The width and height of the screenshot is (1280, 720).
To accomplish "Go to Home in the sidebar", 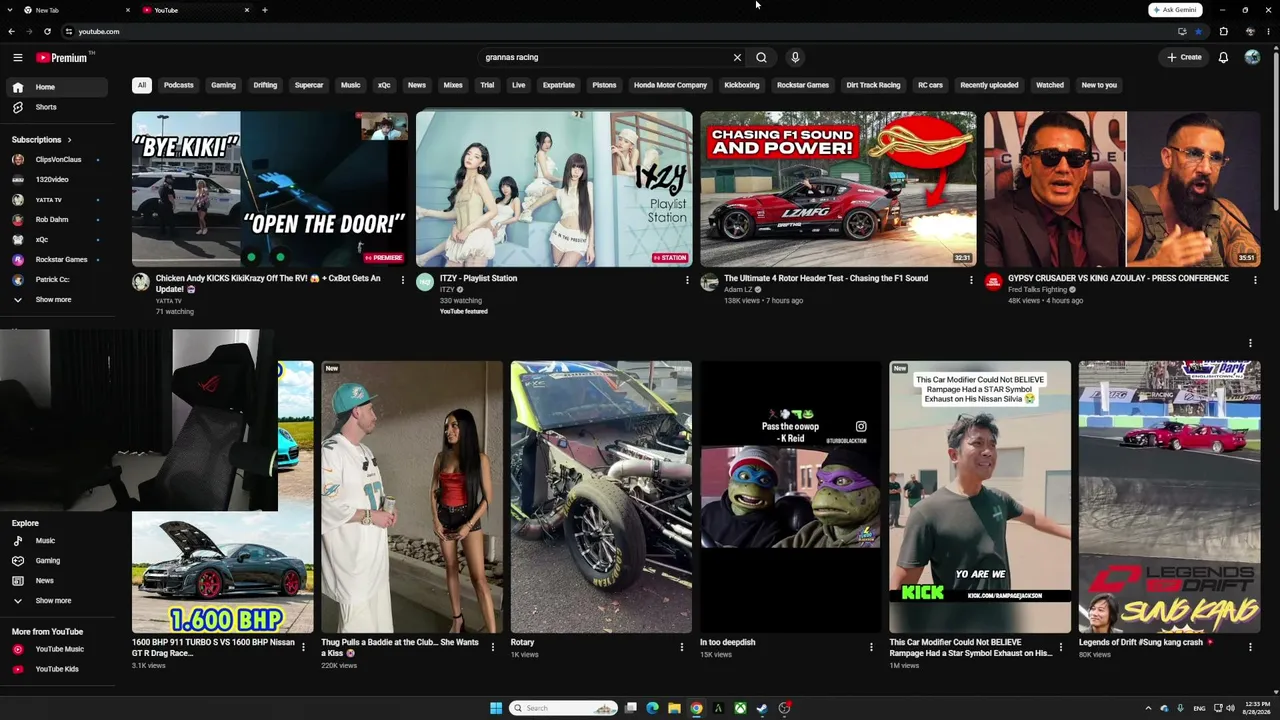I will [x=57, y=87].
